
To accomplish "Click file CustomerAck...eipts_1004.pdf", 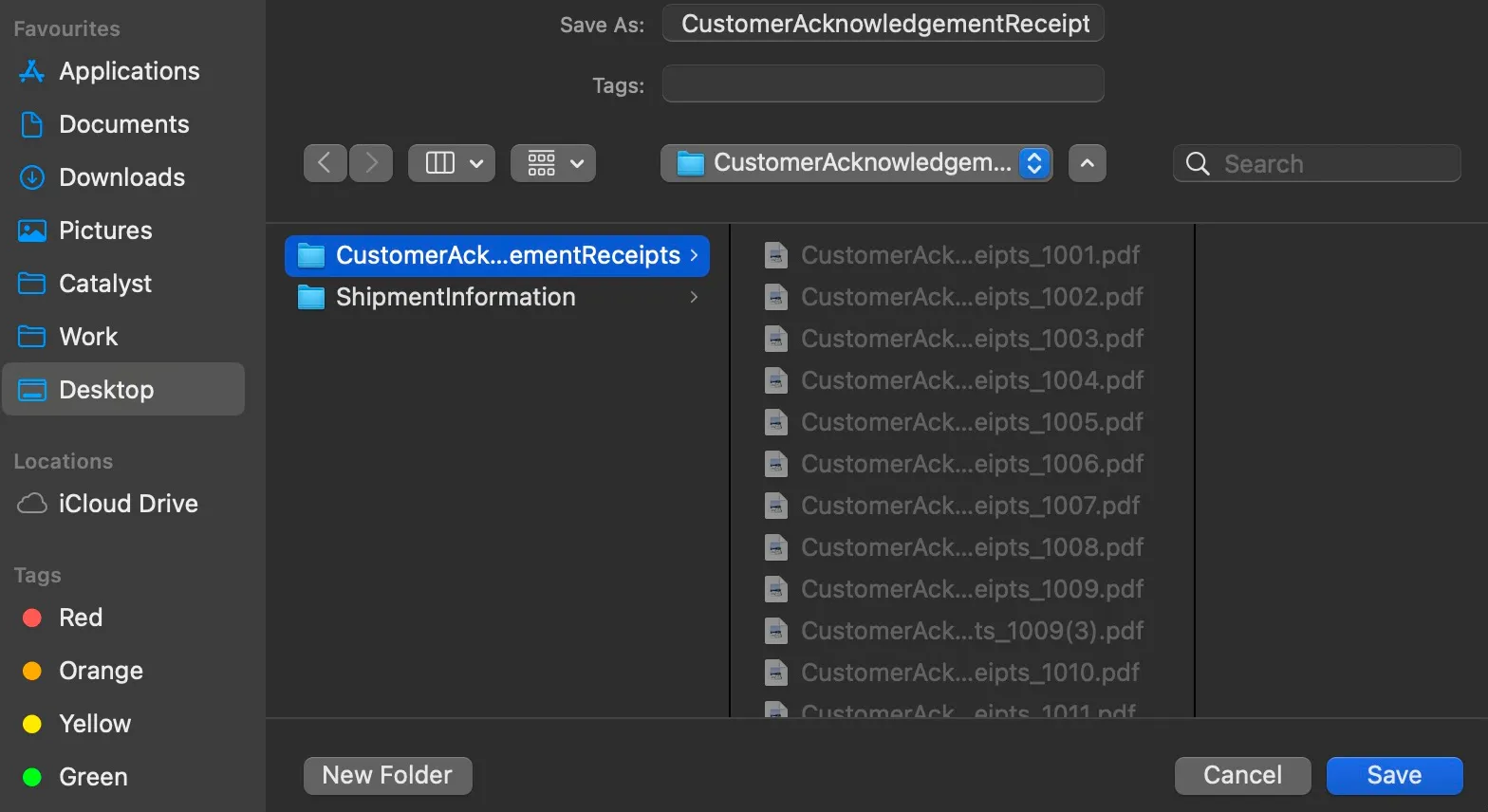I will coord(962,380).
